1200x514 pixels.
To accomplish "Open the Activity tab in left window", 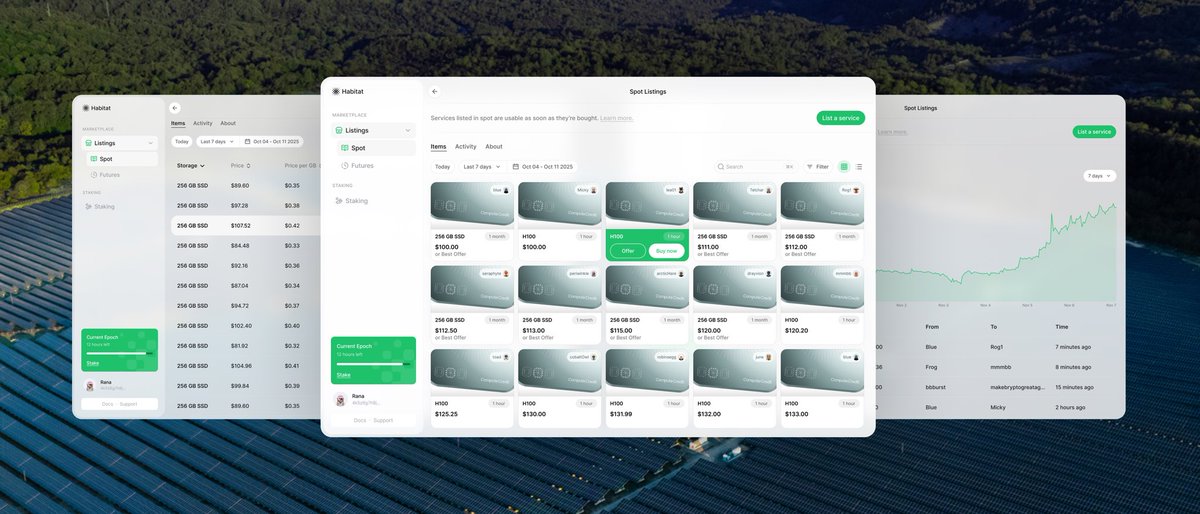I will pos(203,123).
